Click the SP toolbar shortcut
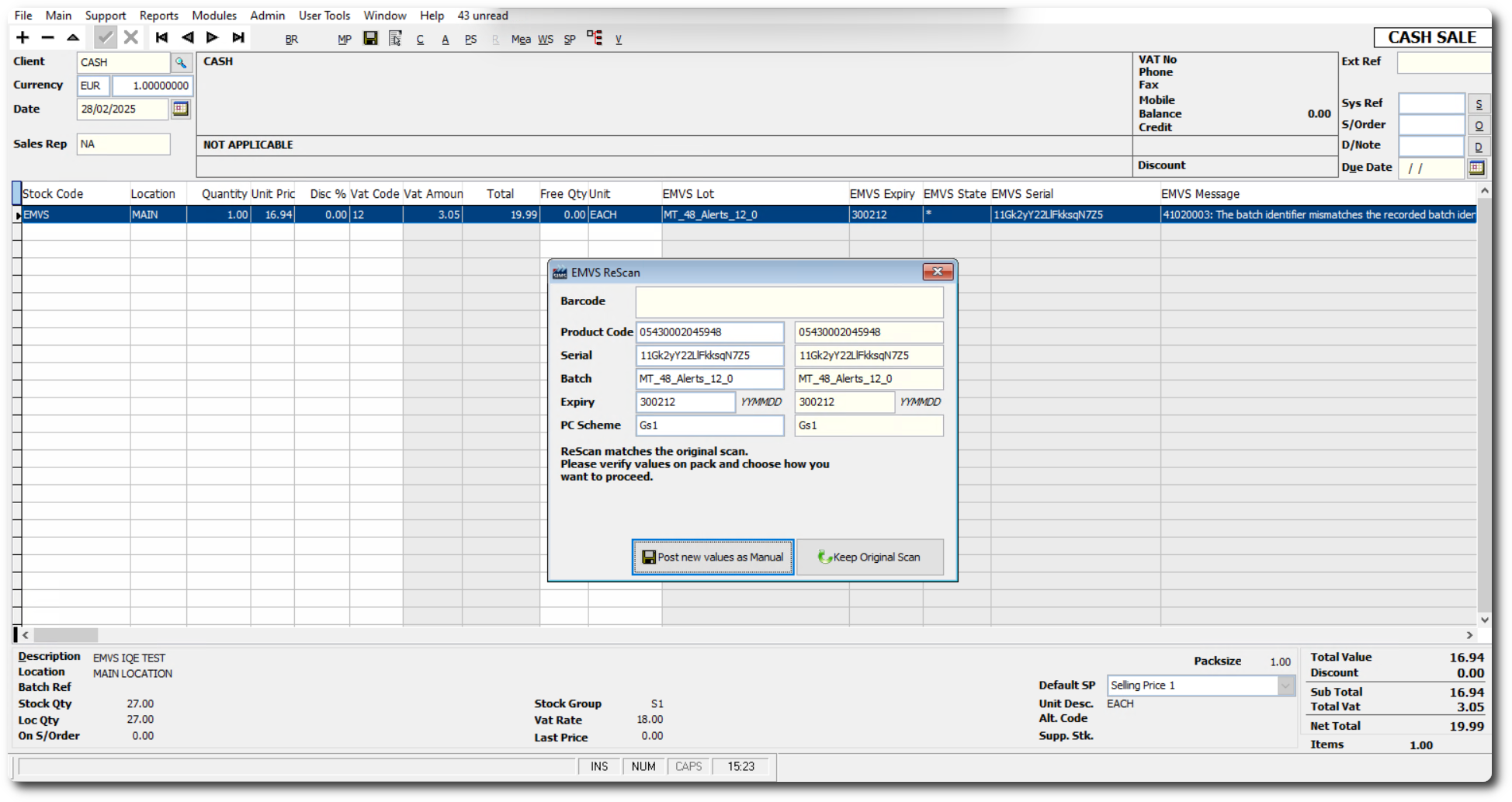 [x=570, y=39]
